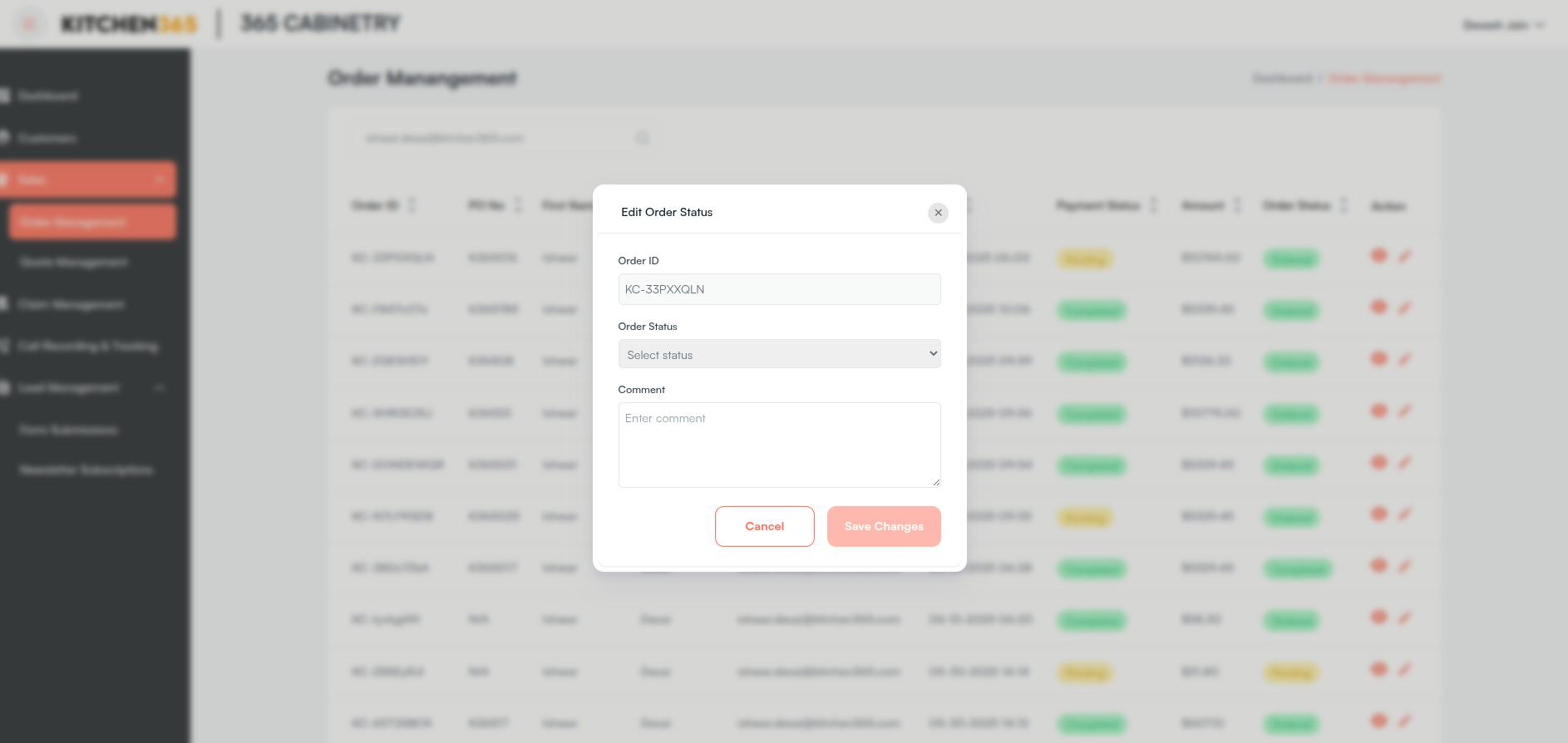Click the Order ID label
The width and height of the screenshot is (1568, 743).
pyautogui.click(x=639, y=260)
